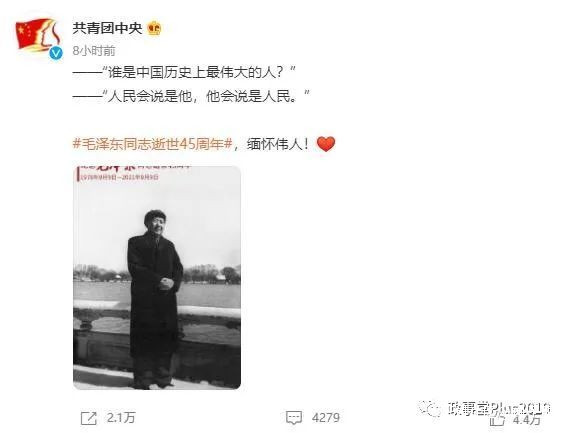Like the post with thumbs-up icon
Screen dimensions: 568x433
[497, 421]
